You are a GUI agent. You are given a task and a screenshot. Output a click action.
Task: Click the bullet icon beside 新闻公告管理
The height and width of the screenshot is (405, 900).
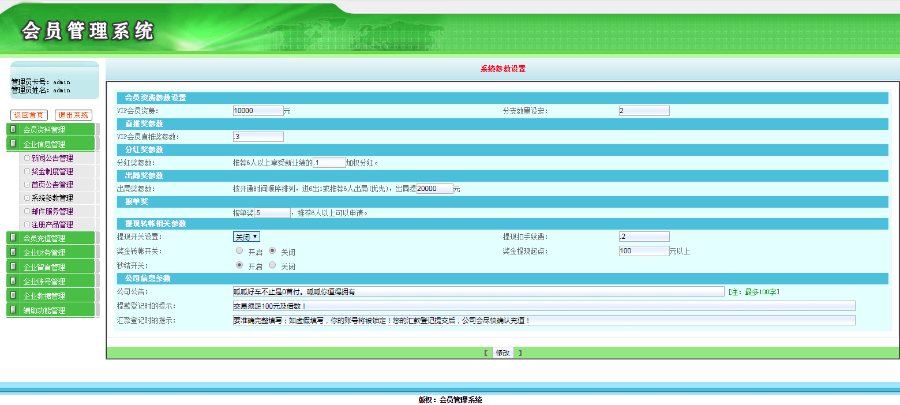(x=26, y=158)
